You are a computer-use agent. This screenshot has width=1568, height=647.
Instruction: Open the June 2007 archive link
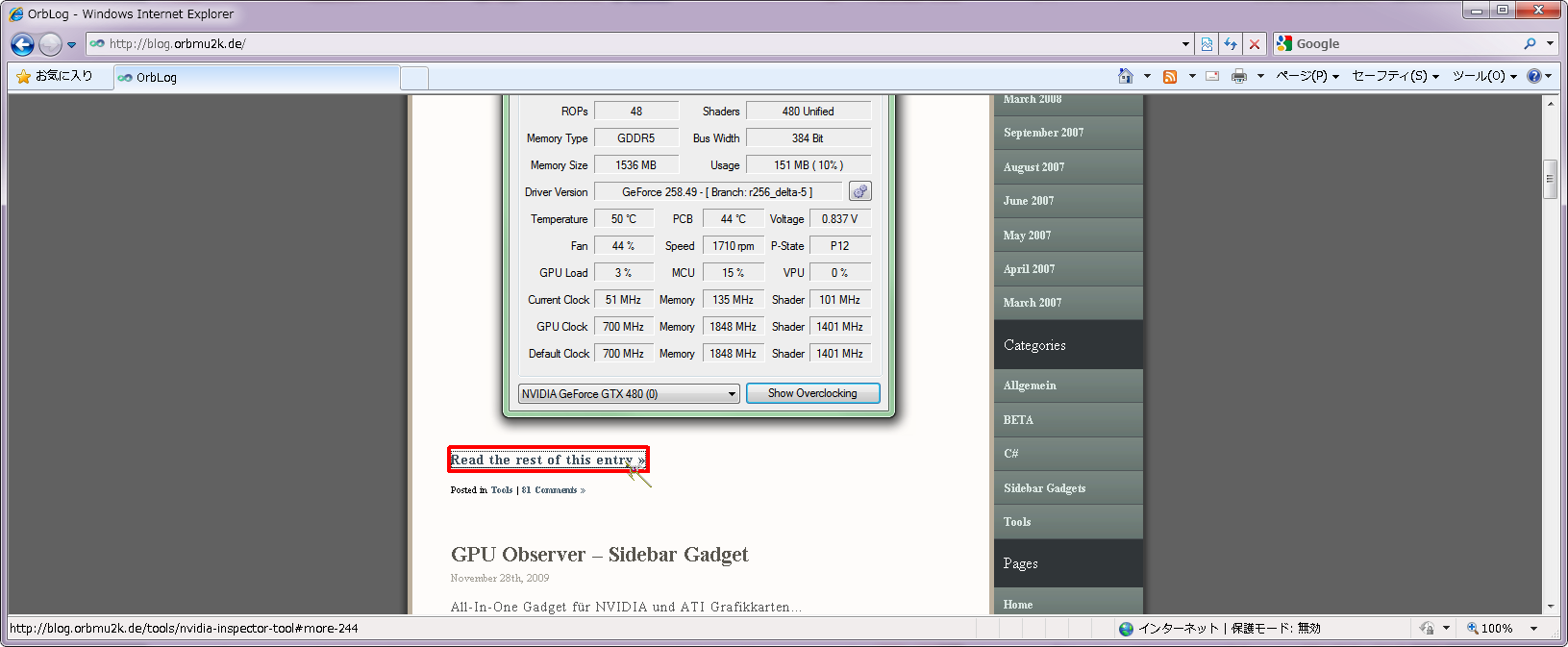pyautogui.click(x=1029, y=201)
